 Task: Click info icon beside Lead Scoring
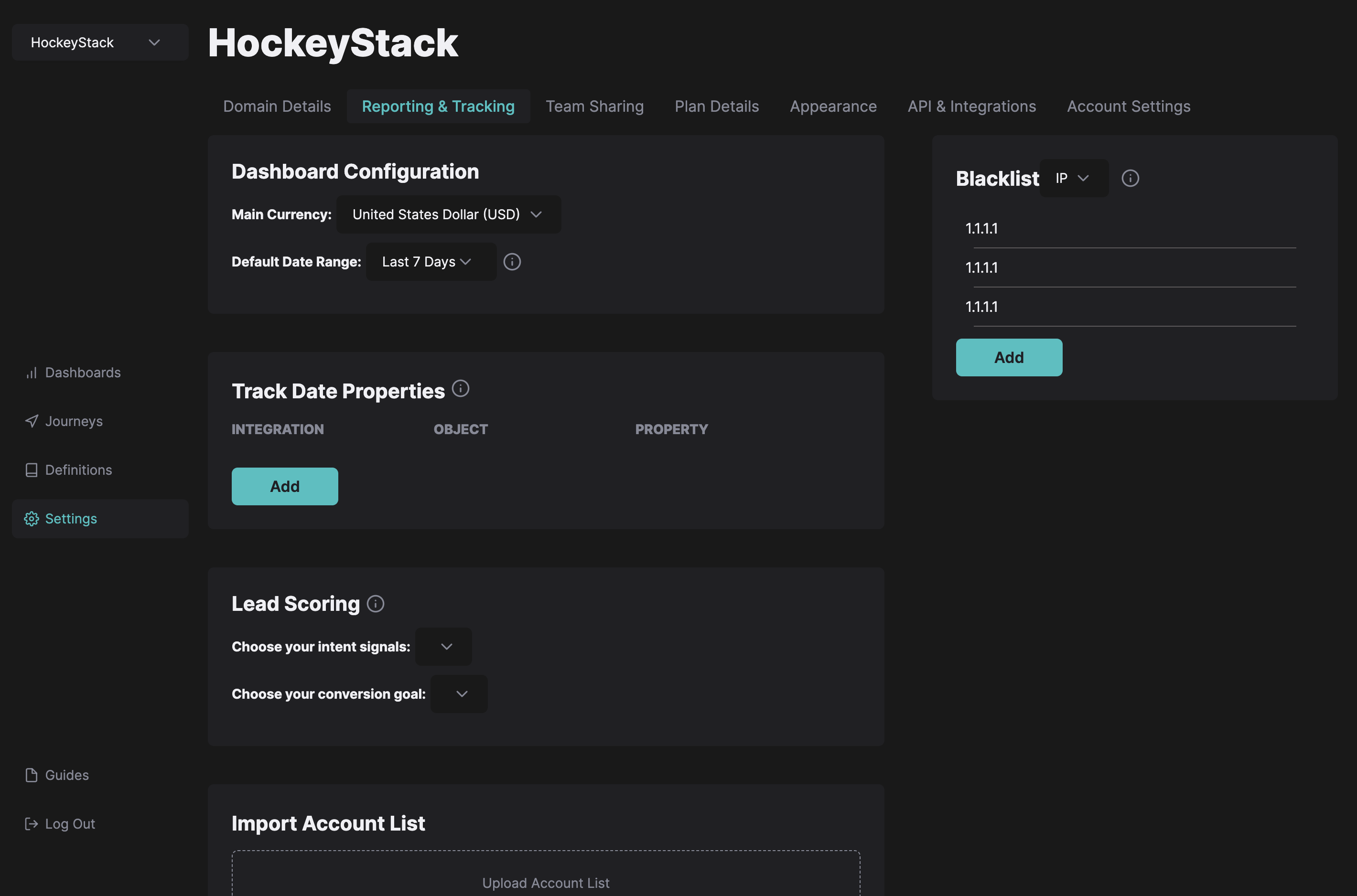pyautogui.click(x=376, y=604)
